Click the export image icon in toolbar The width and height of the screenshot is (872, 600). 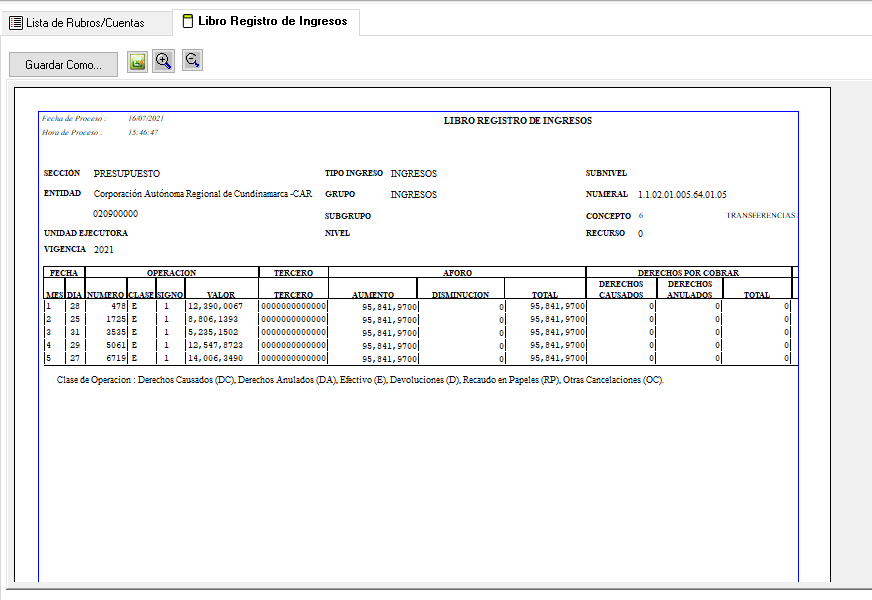(x=137, y=62)
